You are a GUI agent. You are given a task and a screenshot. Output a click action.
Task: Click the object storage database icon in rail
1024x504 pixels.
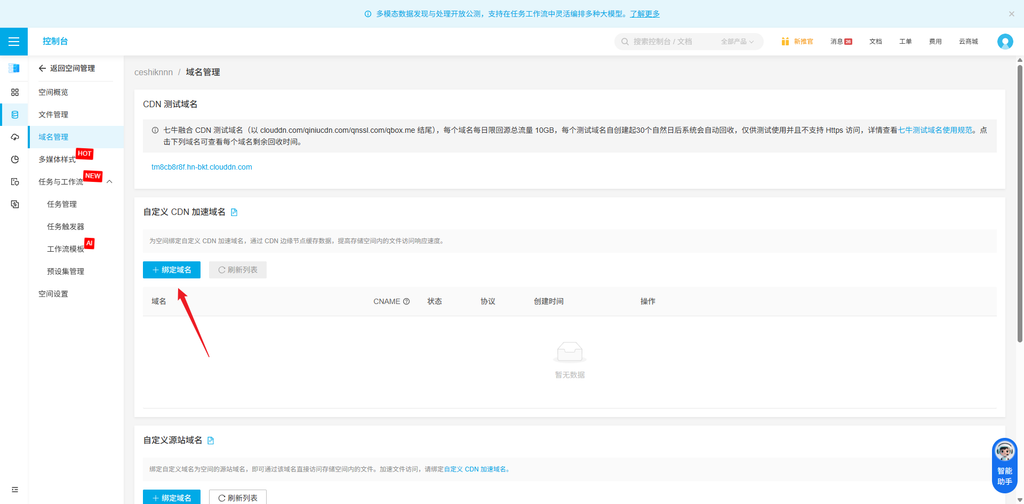14,115
